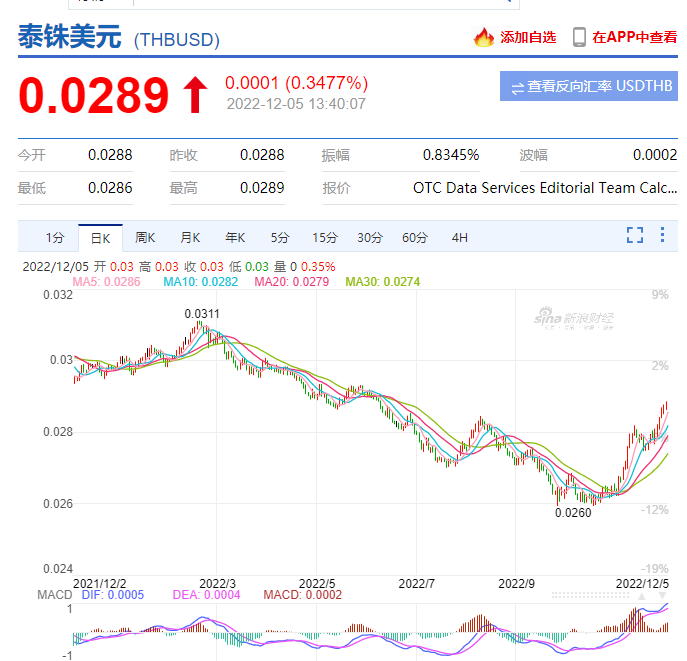Viewport: 687px width, 661px height.
Task: Select the 日K chart tab
Action: click(100, 238)
